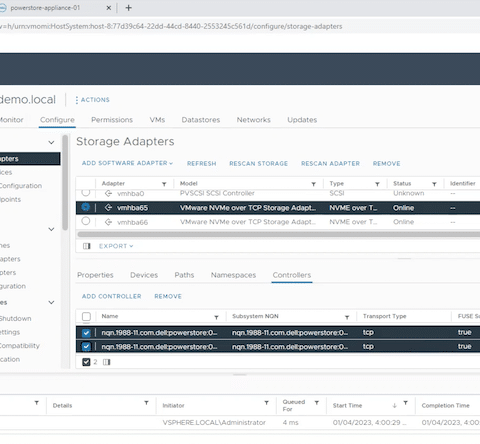The image size is (480, 444).
Task: Open the Properties tab
Action: tap(95, 275)
